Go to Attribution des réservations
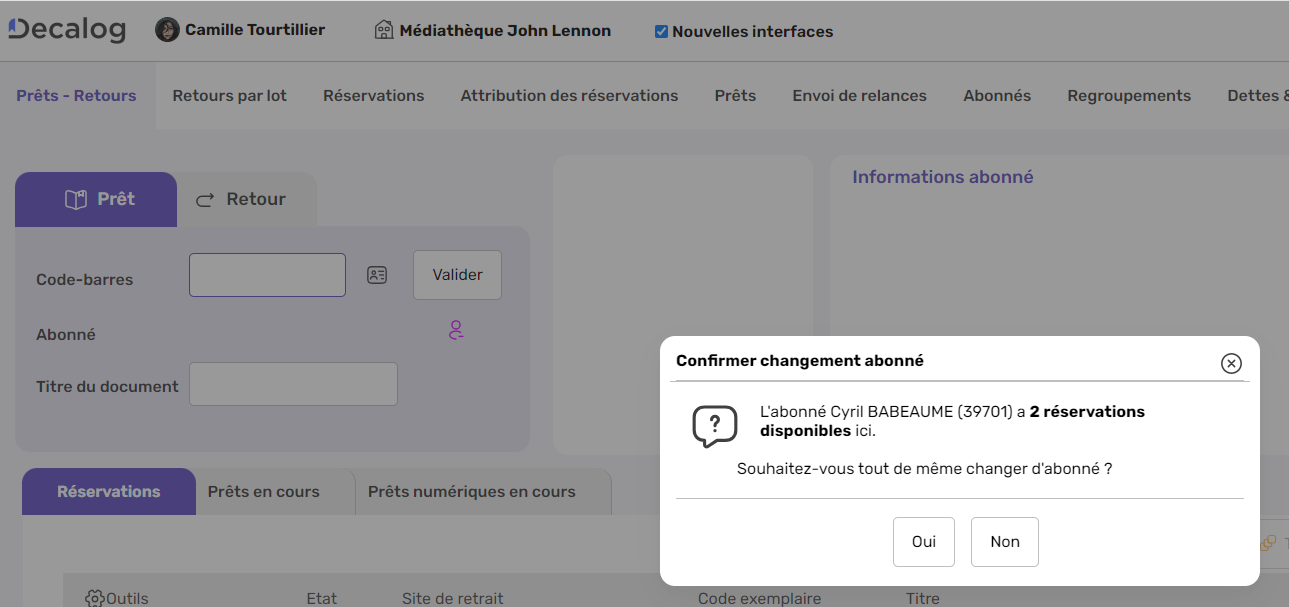 point(569,96)
